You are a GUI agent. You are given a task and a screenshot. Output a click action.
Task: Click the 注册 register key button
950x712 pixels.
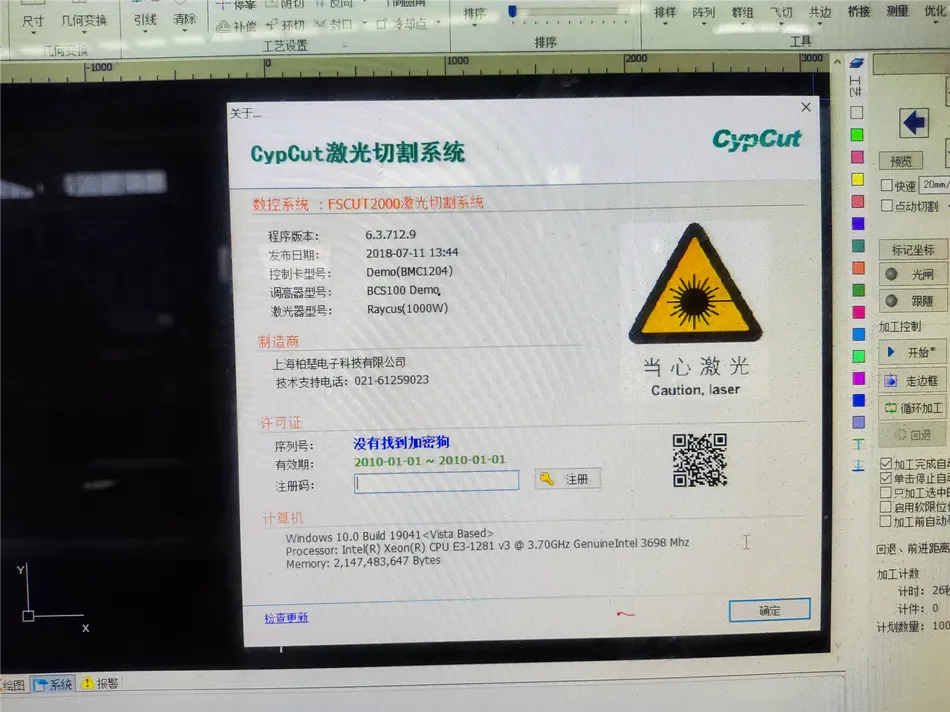pos(568,479)
